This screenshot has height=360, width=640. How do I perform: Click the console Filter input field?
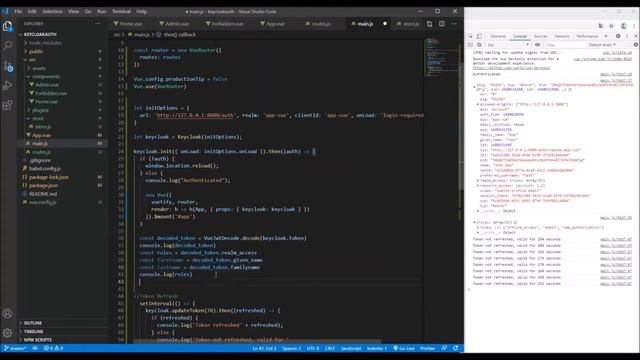pos(565,45)
